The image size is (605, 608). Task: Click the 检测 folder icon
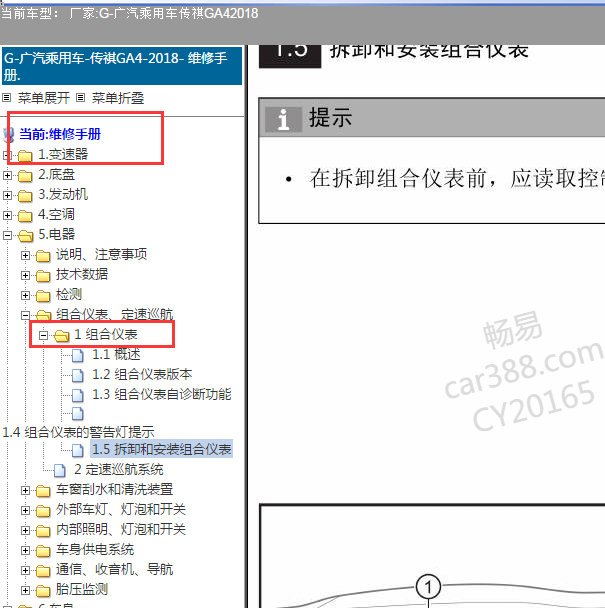point(43,296)
